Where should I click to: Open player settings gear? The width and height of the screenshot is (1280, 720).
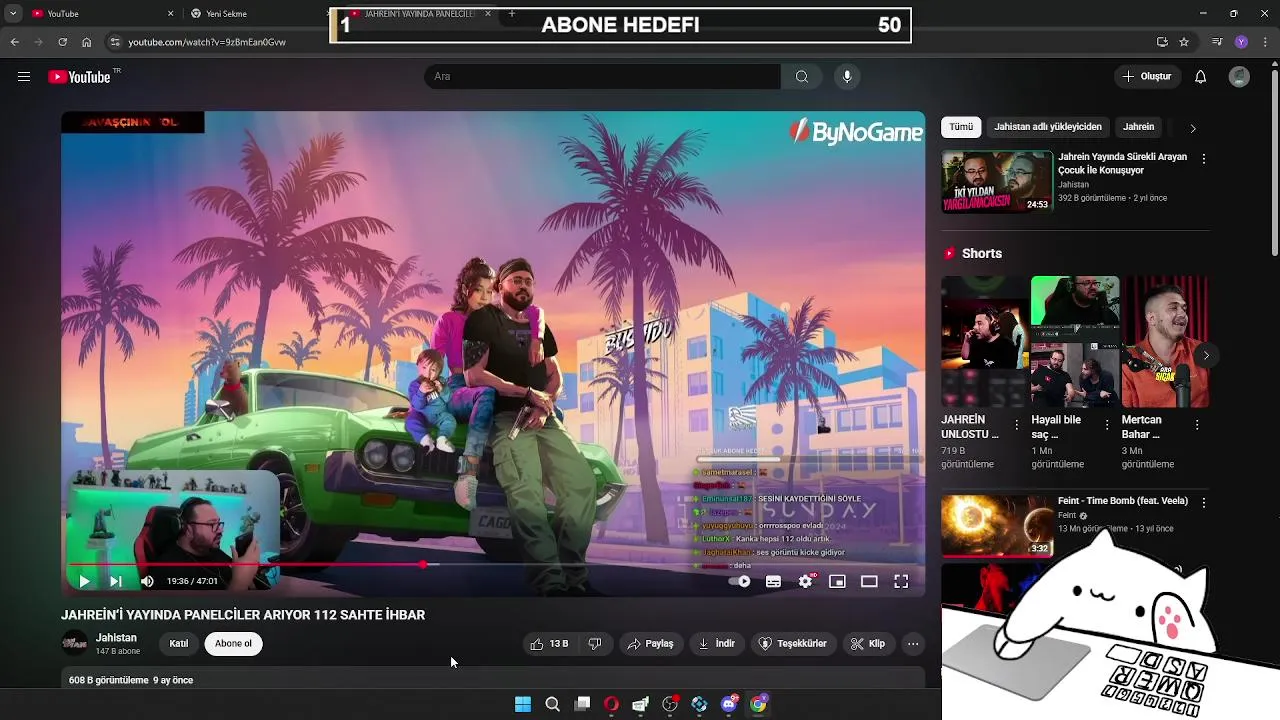click(806, 581)
